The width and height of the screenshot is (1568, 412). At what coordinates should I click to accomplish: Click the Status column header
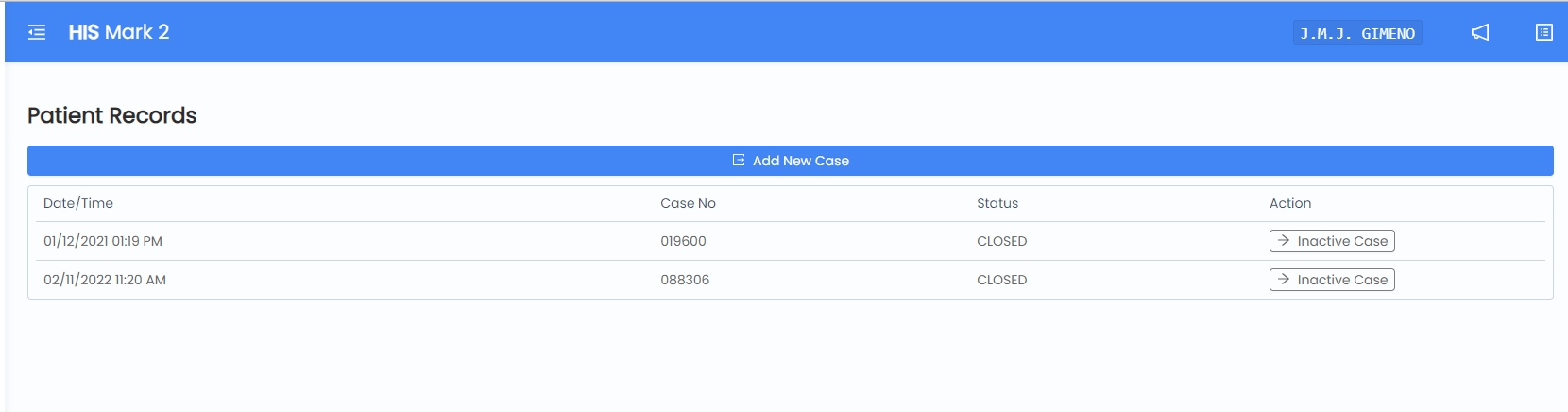pos(997,203)
